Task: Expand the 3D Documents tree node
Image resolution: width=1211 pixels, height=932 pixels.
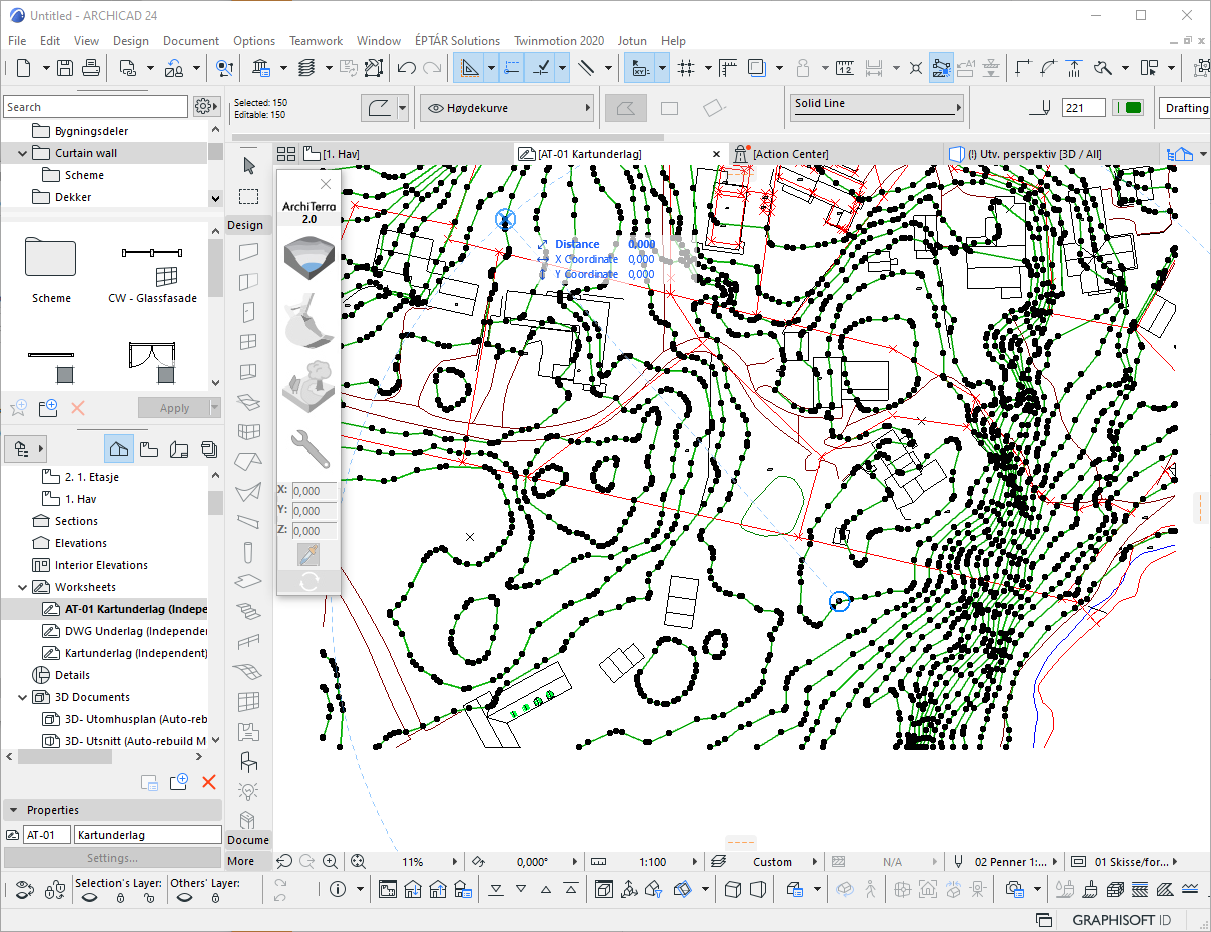Action: [x=23, y=697]
